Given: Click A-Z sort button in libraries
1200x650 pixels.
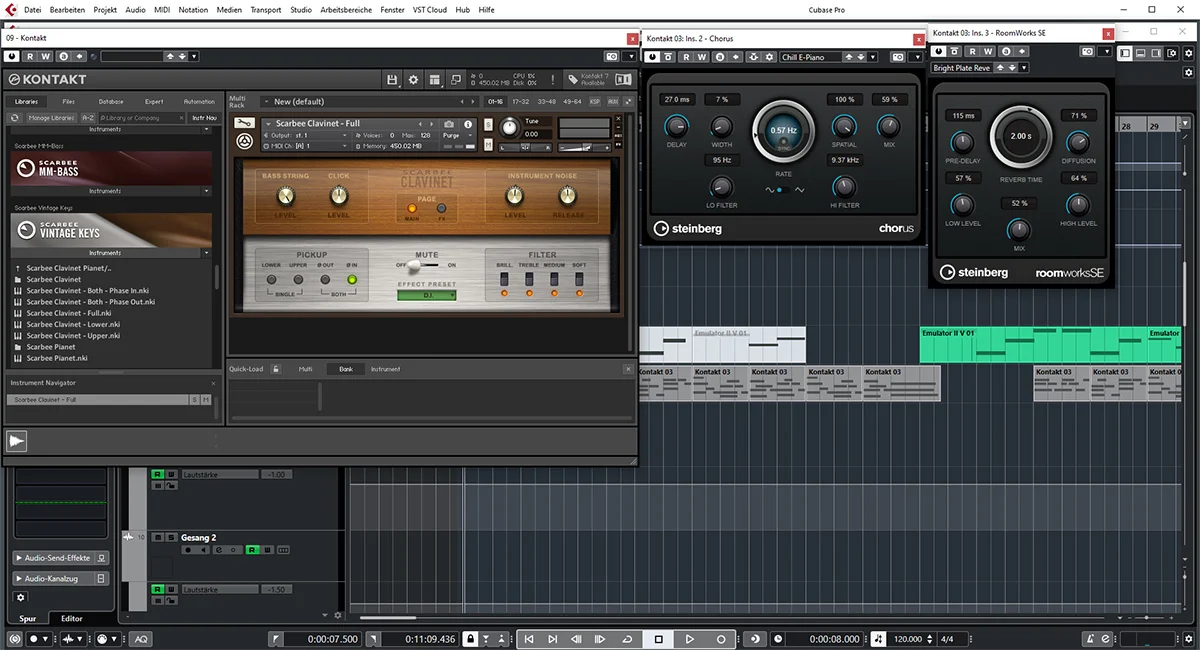Looking at the screenshot, I should point(89,118).
